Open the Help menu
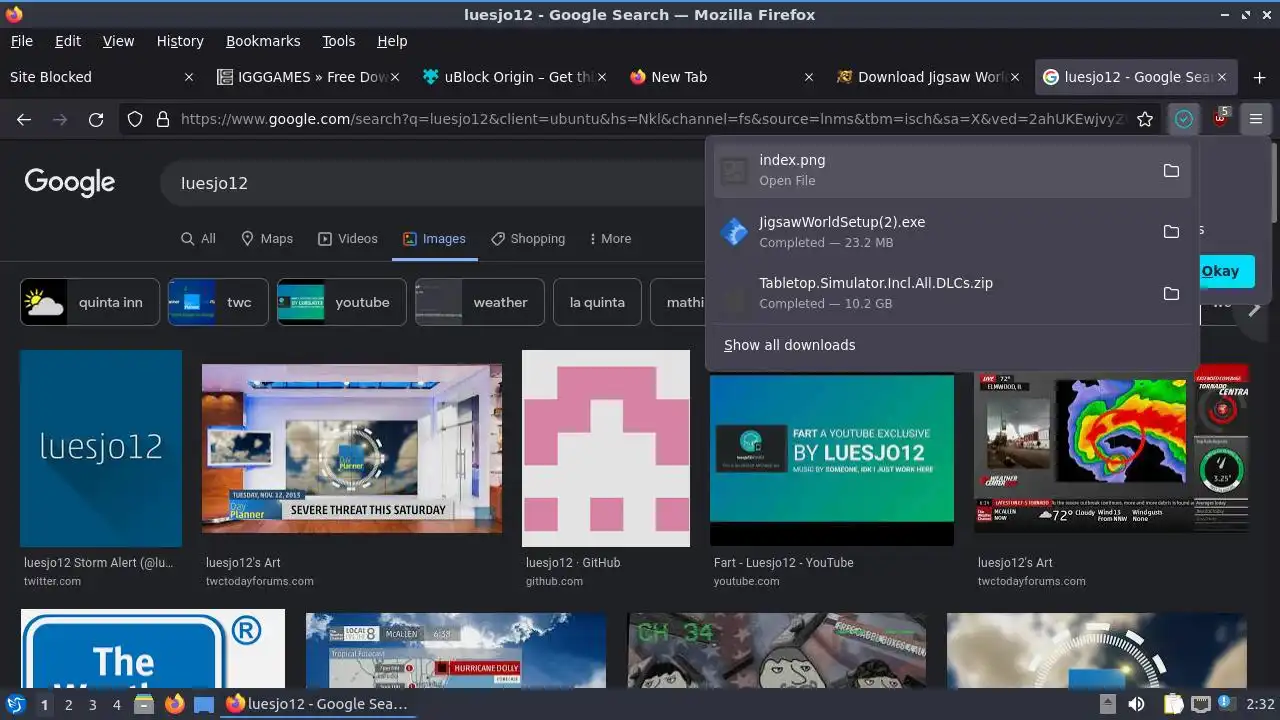This screenshot has height=720, width=1280. tap(392, 41)
